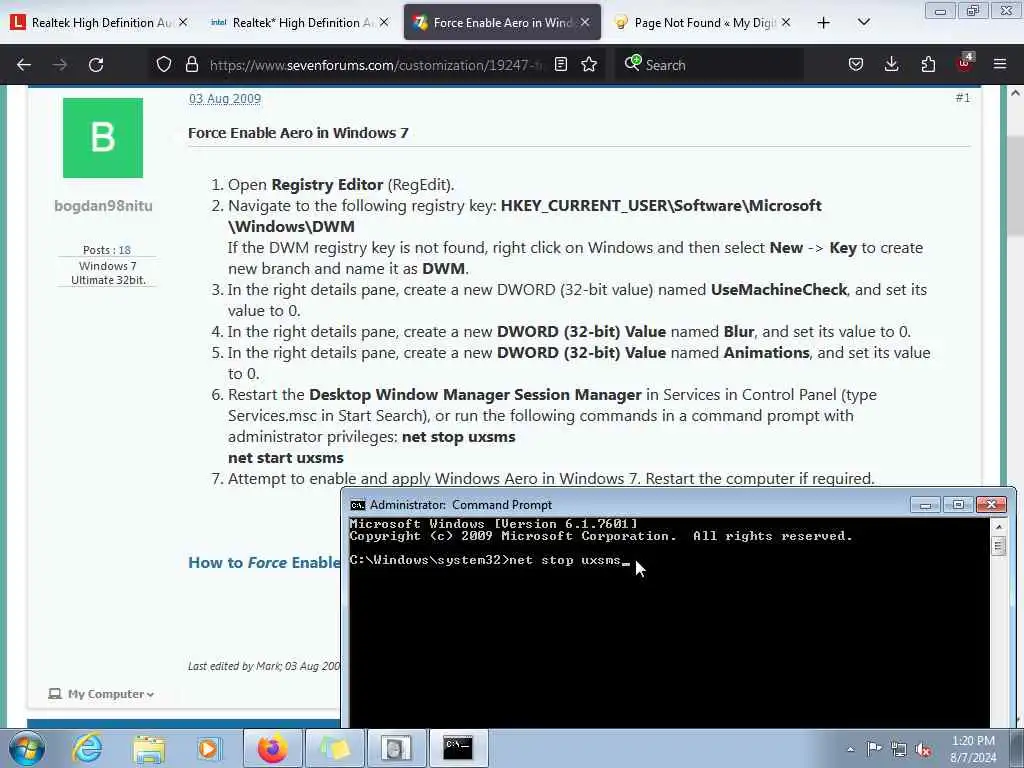The image size is (1024, 768).
Task: Reload the page with the refresh icon
Action: click(x=96, y=65)
